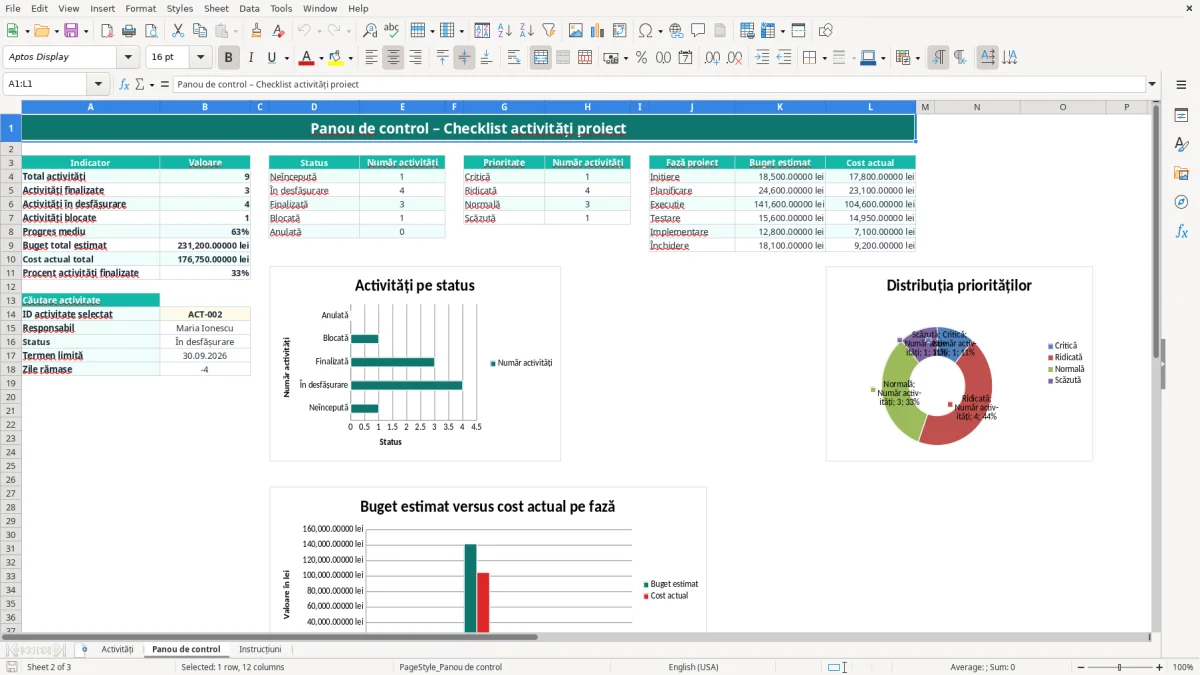Image resolution: width=1200 pixels, height=675 pixels.
Task: Enable the AutoFilter funnel
Action: tap(548, 31)
